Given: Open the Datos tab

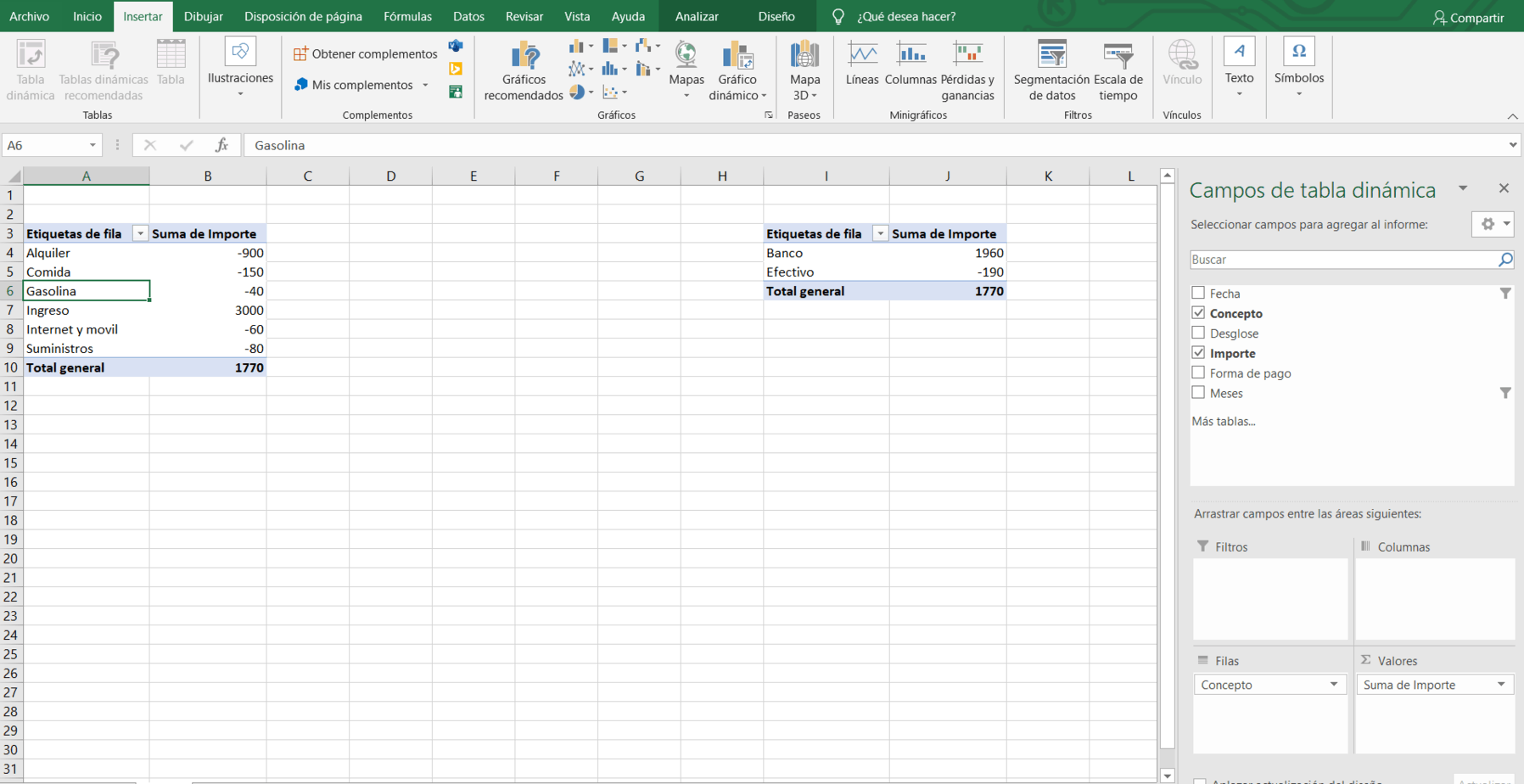Looking at the screenshot, I should pyautogui.click(x=468, y=16).
